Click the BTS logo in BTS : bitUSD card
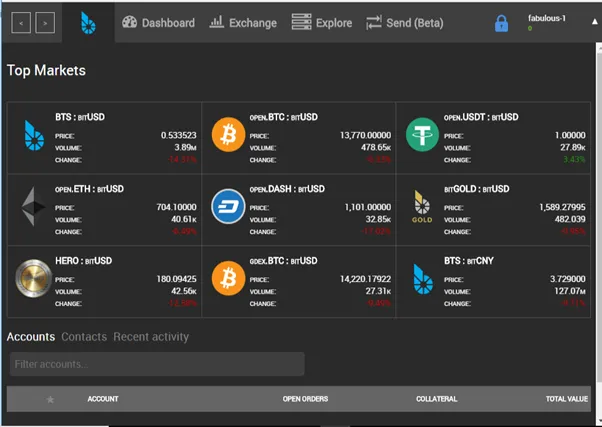The width and height of the screenshot is (602, 427). point(34,135)
